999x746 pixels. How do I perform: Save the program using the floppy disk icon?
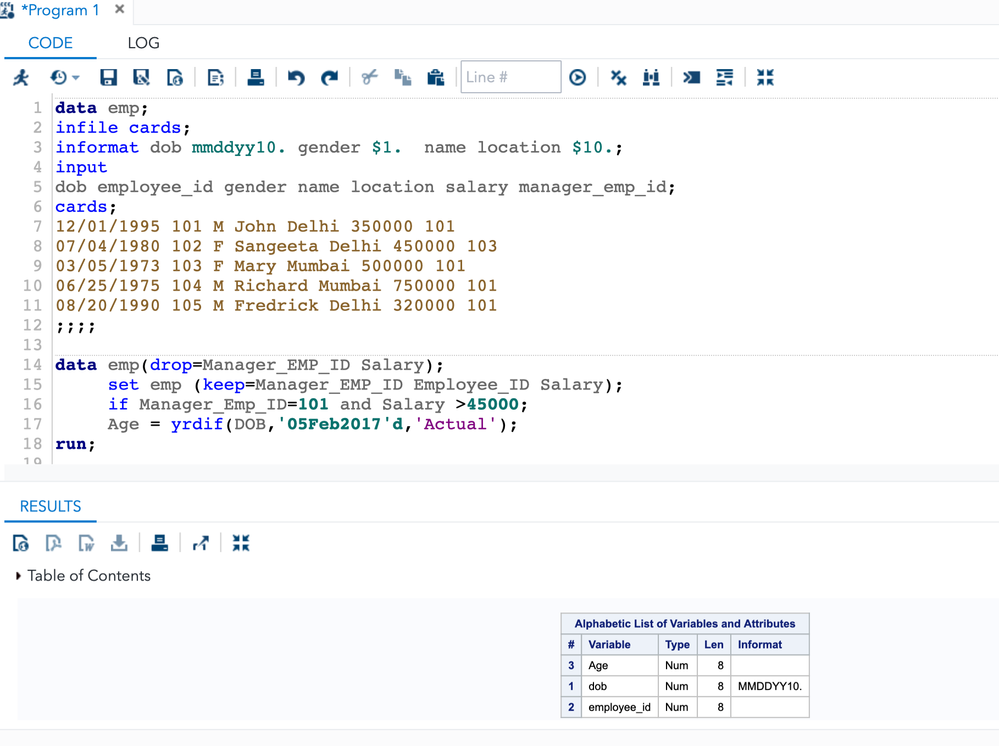pos(108,78)
